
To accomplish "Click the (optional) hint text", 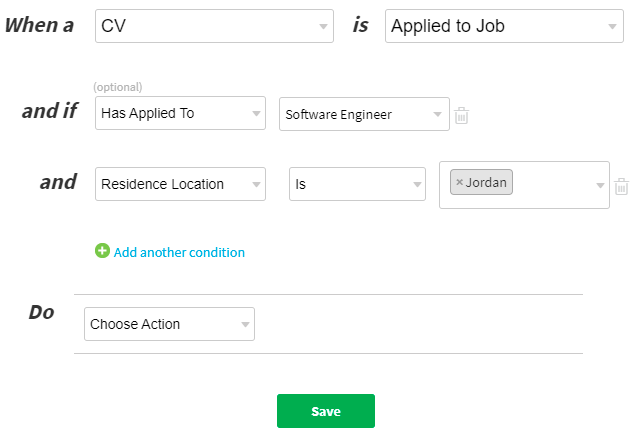I will (118, 87).
